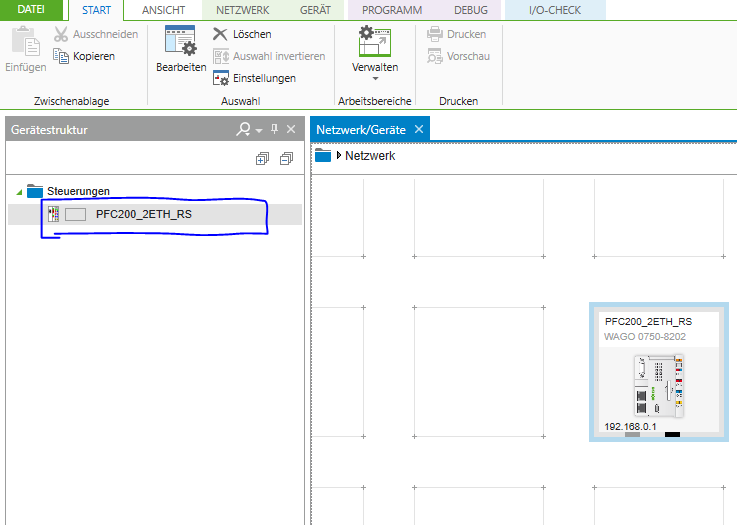Switch to the ANSICHT ribbon tab

pos(163,10)
